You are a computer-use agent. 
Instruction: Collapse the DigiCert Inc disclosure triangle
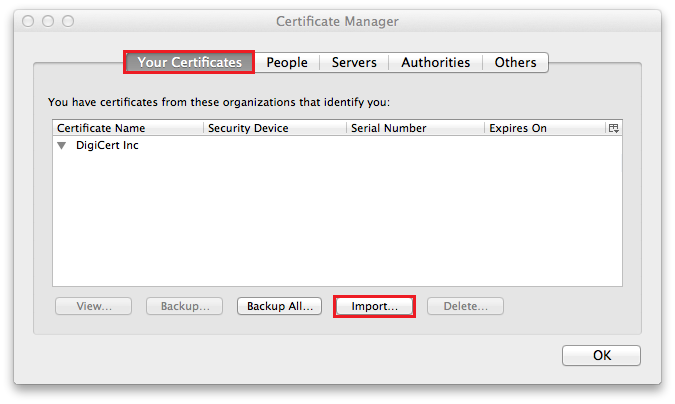[x=62, y=146]
